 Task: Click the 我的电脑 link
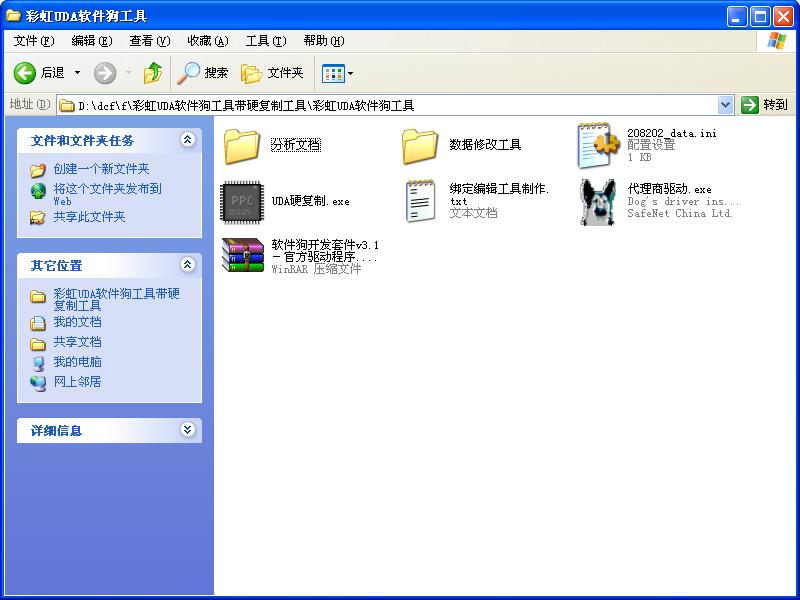click(x=77, y=362)
